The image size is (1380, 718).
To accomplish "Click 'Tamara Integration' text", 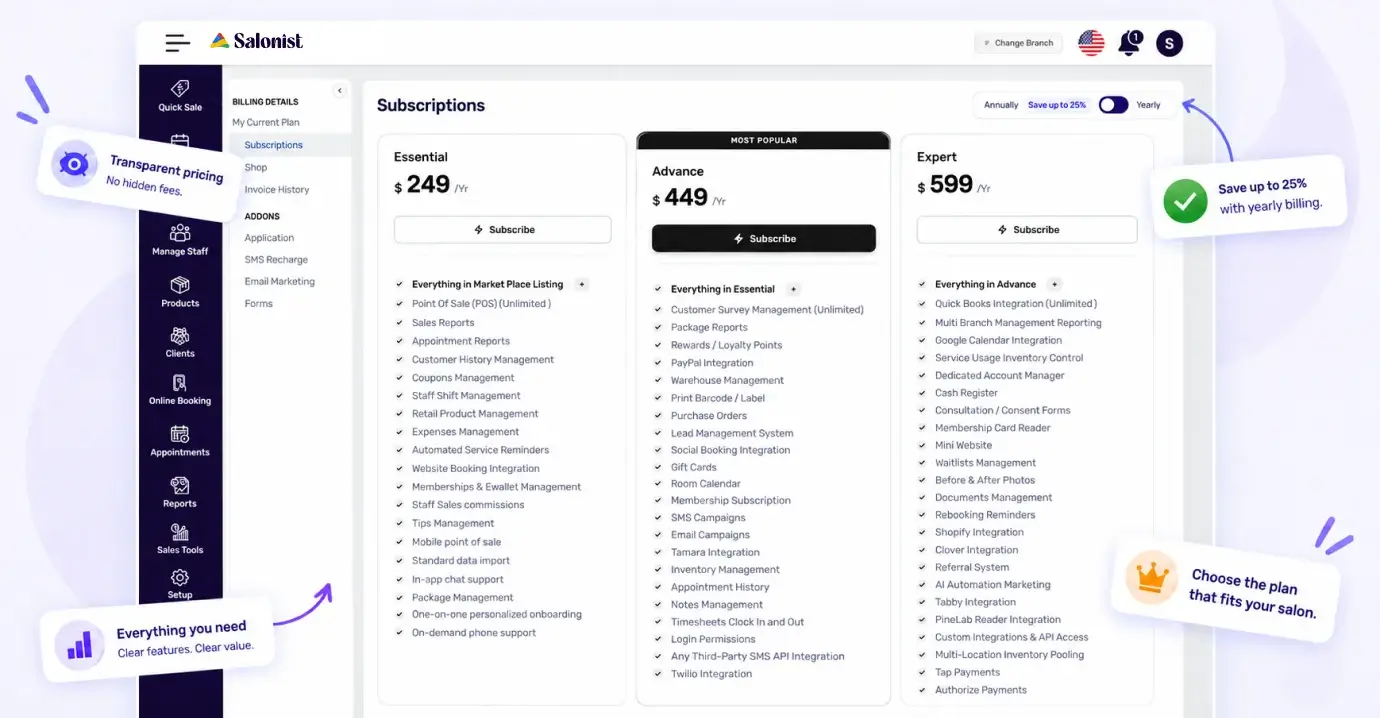I will tap(715, 552).
